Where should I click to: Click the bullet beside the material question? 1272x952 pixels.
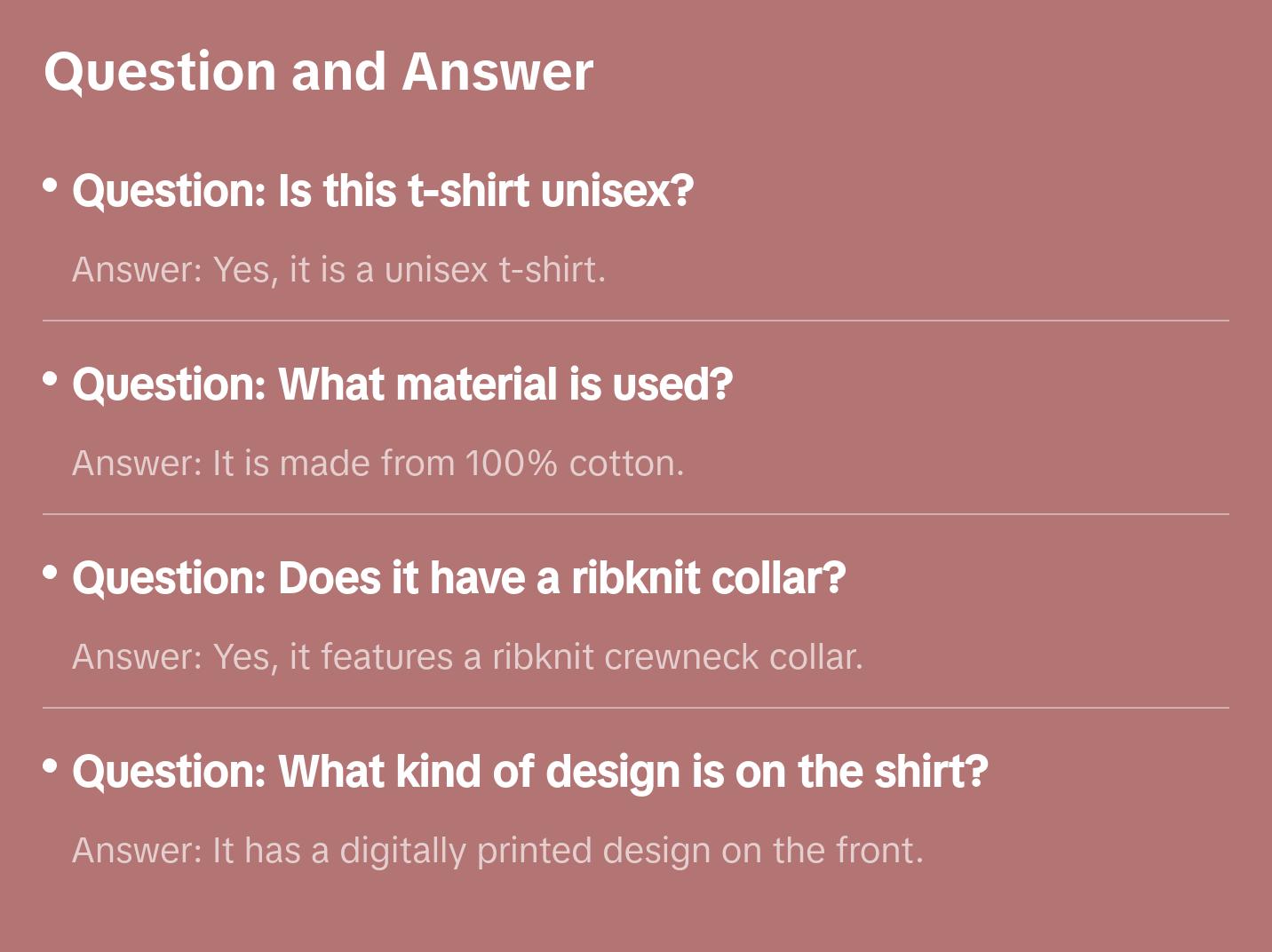click(x=51, y=379)
